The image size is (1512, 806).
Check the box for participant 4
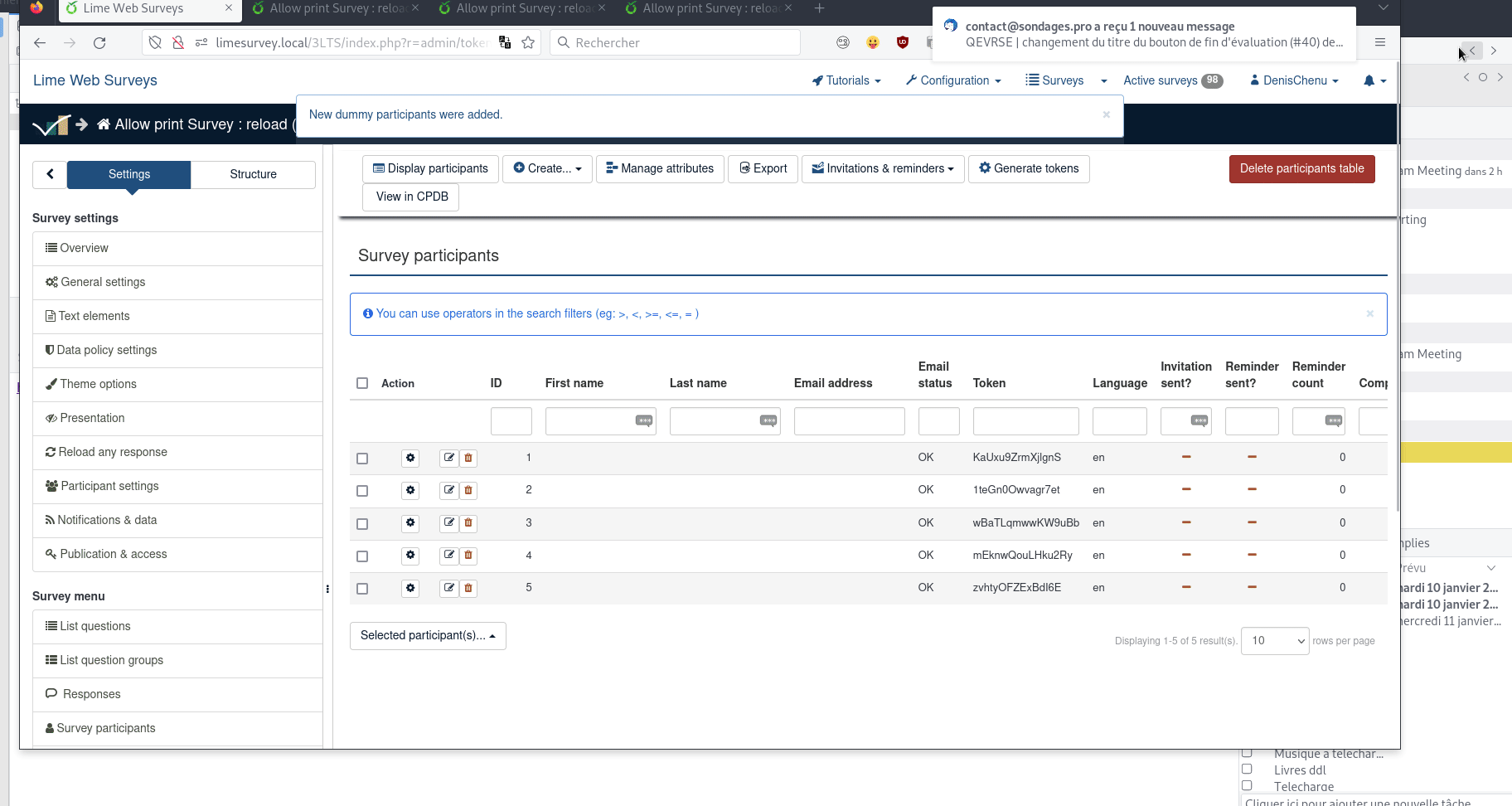click(x=362, y=556)
